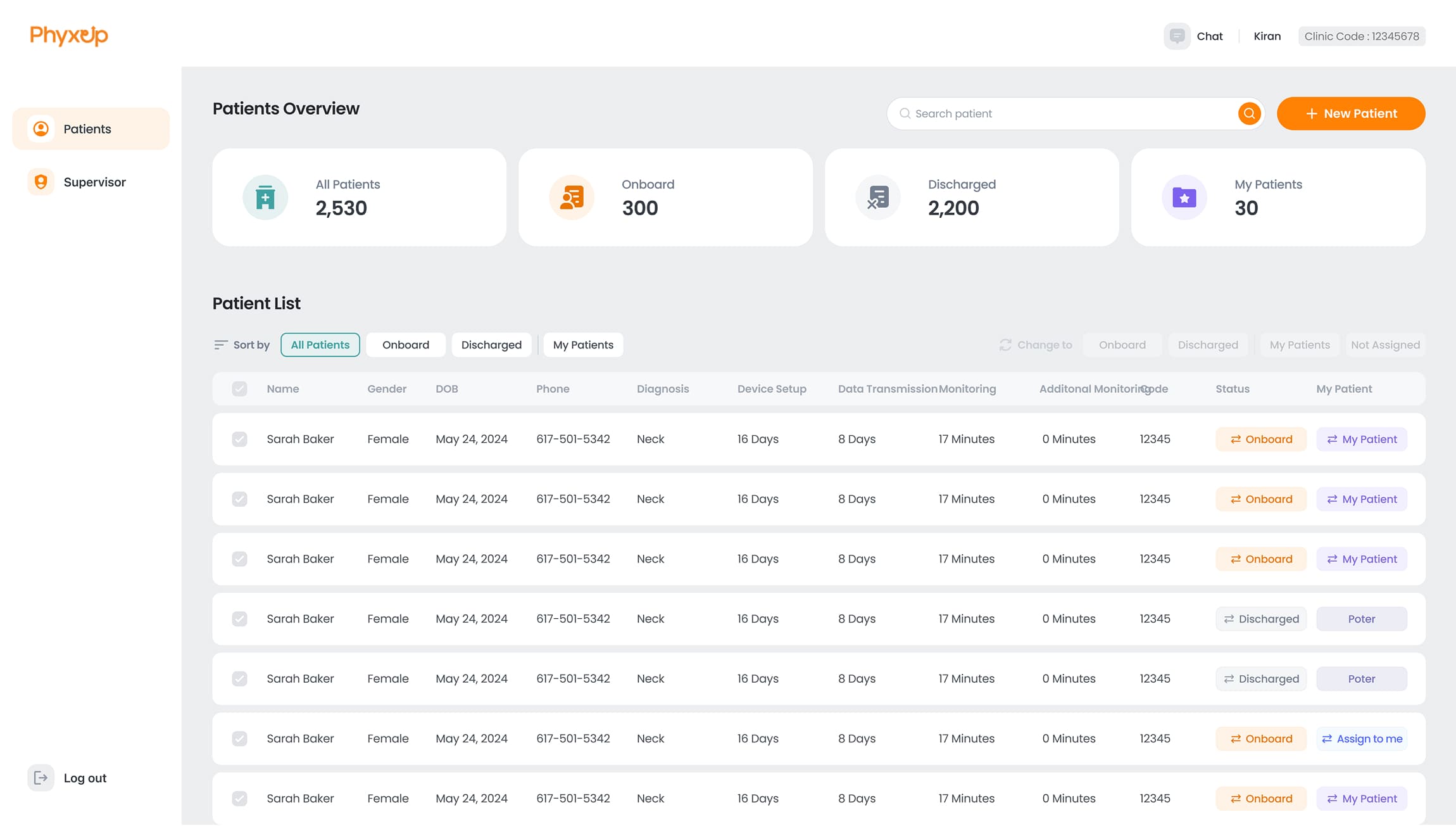Image resolution: width=1456 pixels, height=831 pixels.
Task: Open the Onboard 300 card
Action: 665,197
